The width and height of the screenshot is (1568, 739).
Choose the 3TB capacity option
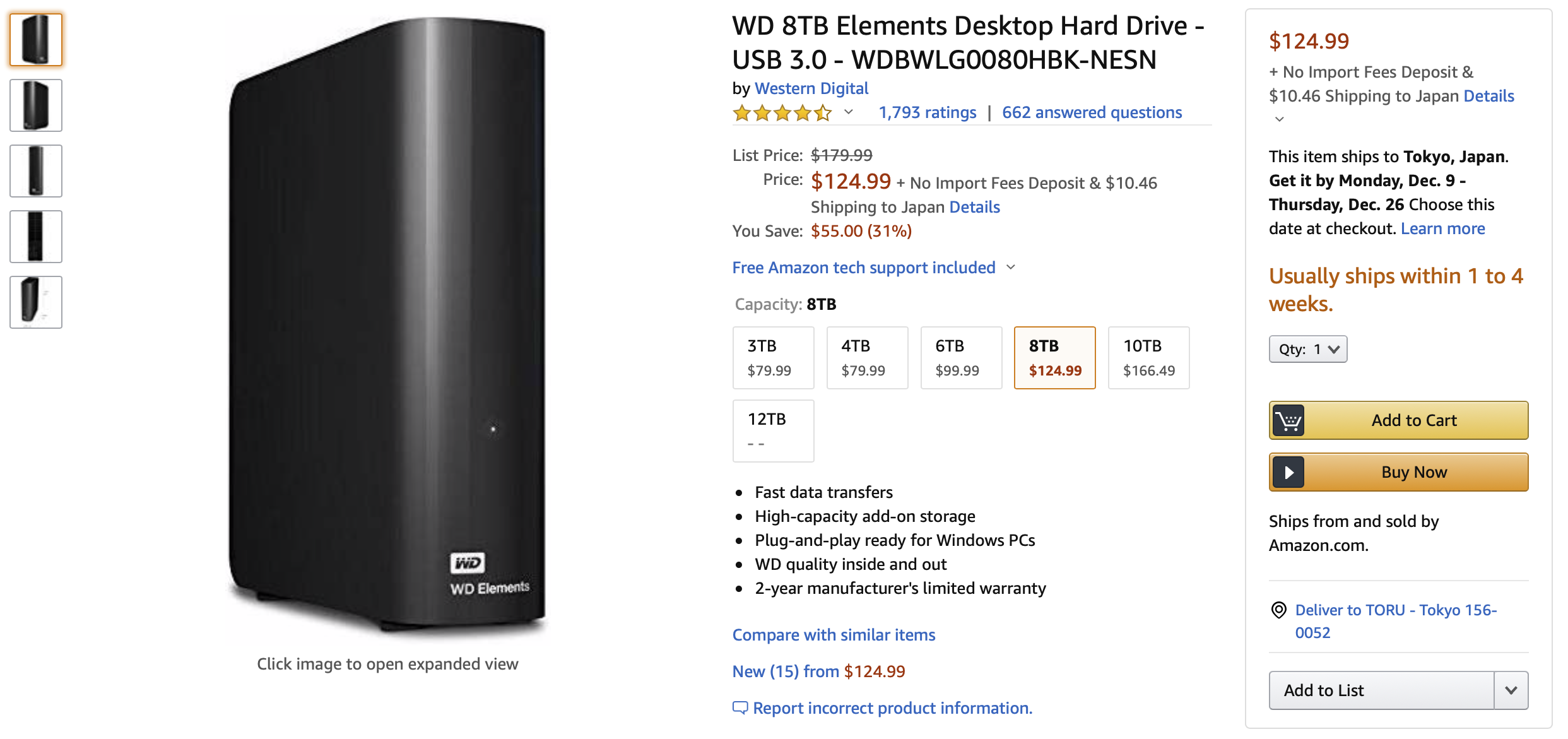[x=773, y=358]
